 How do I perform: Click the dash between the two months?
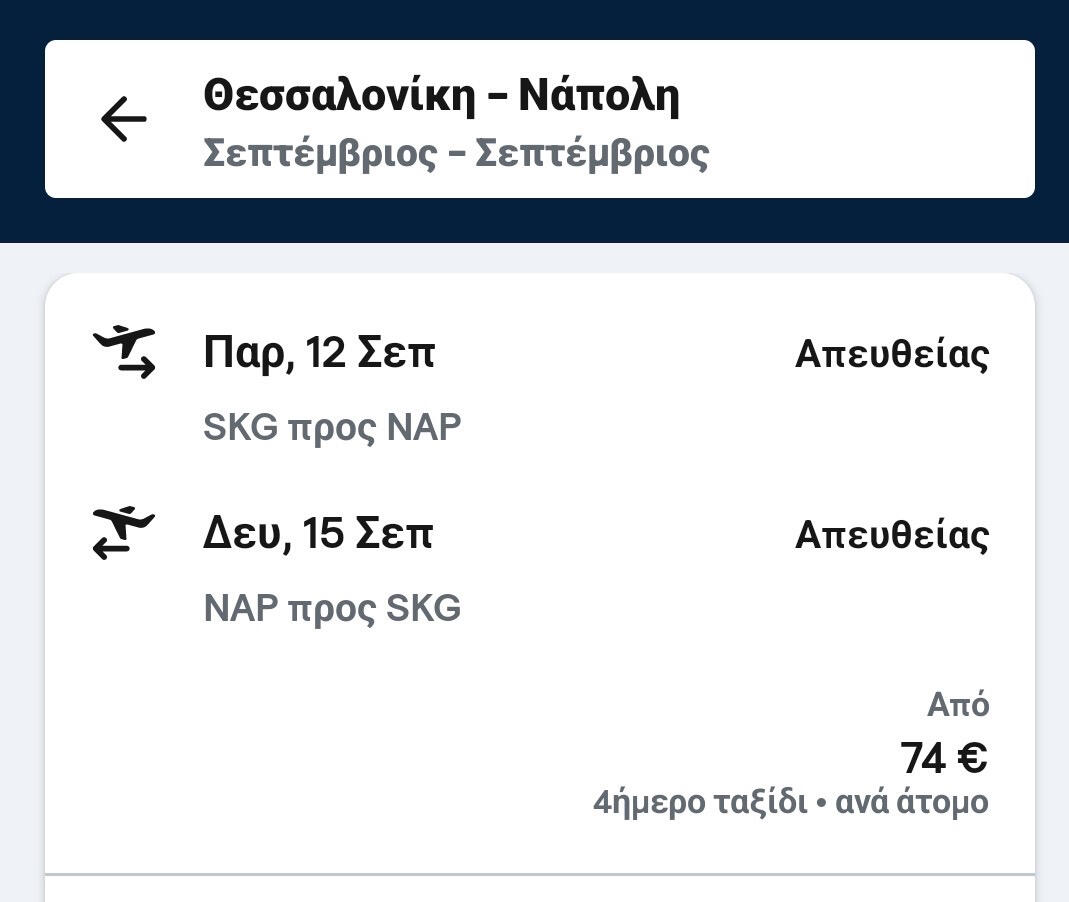coord(456,155)
